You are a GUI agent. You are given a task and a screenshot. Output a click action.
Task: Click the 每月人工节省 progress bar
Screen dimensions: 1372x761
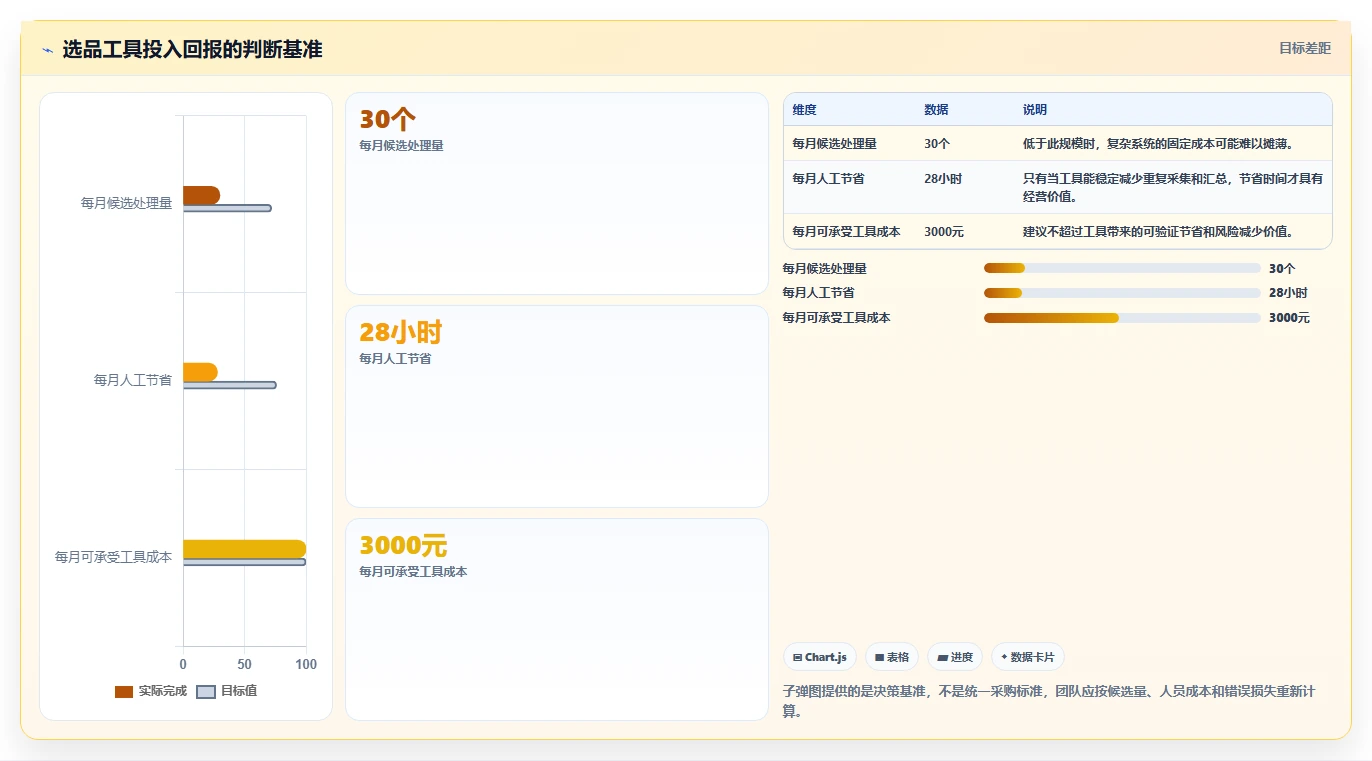pyautogui.click(x=1122, y=293)
